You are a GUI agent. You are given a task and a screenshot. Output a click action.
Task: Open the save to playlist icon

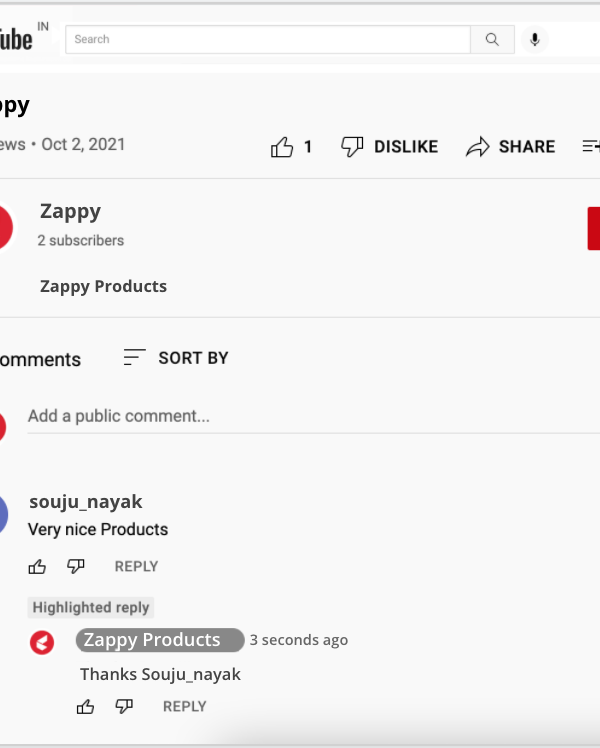591,146
